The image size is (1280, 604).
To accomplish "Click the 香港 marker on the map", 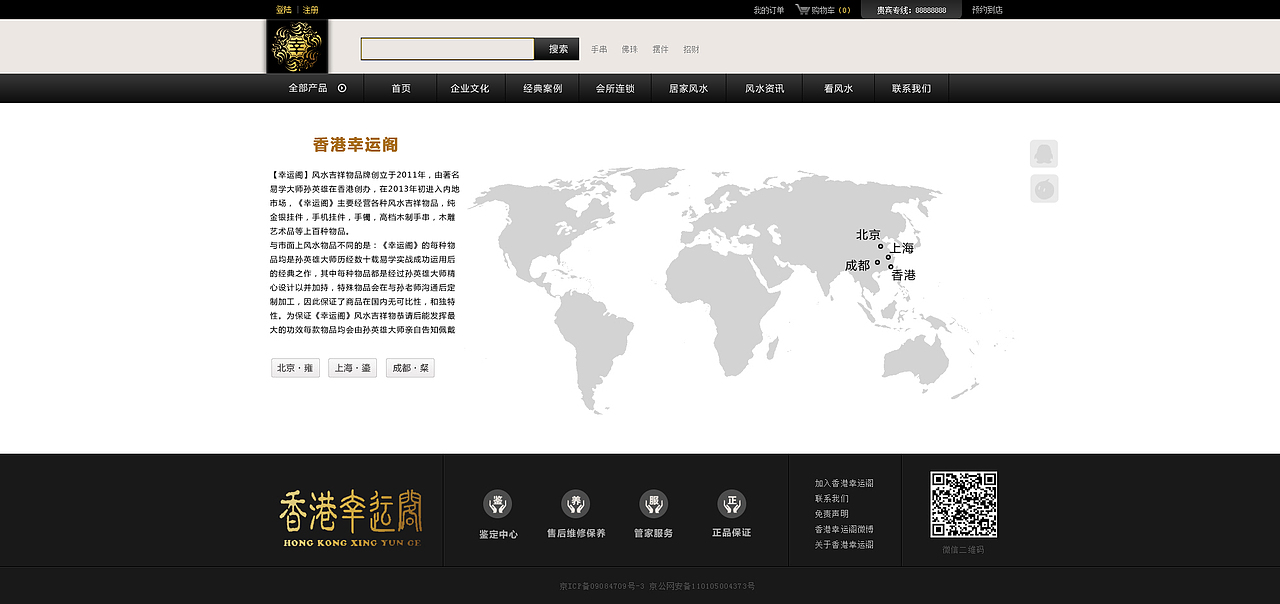I will 890,267.
